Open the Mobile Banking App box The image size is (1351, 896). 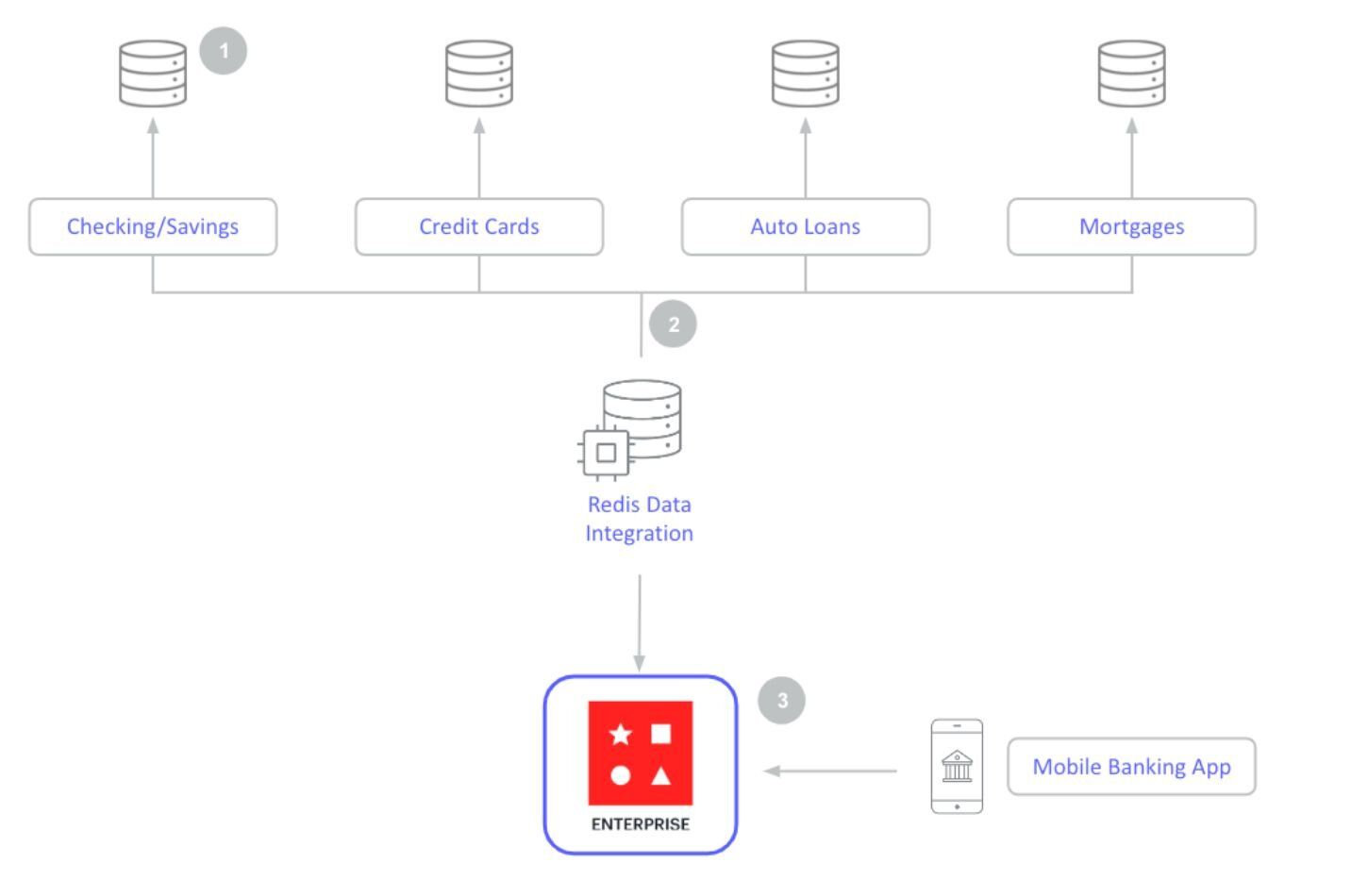coord(1131,767)
